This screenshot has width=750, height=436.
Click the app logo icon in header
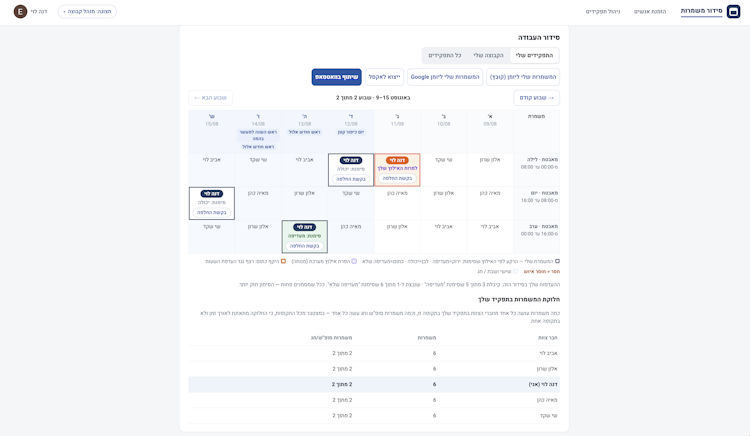pos(733,11)
